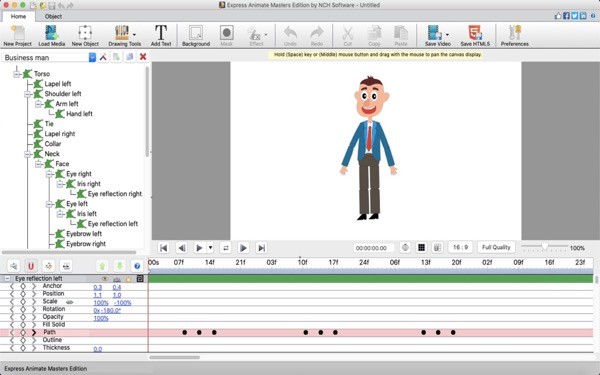Switch to the Home tab
Viewport: 600px width, 375px height.
[18, 16]
